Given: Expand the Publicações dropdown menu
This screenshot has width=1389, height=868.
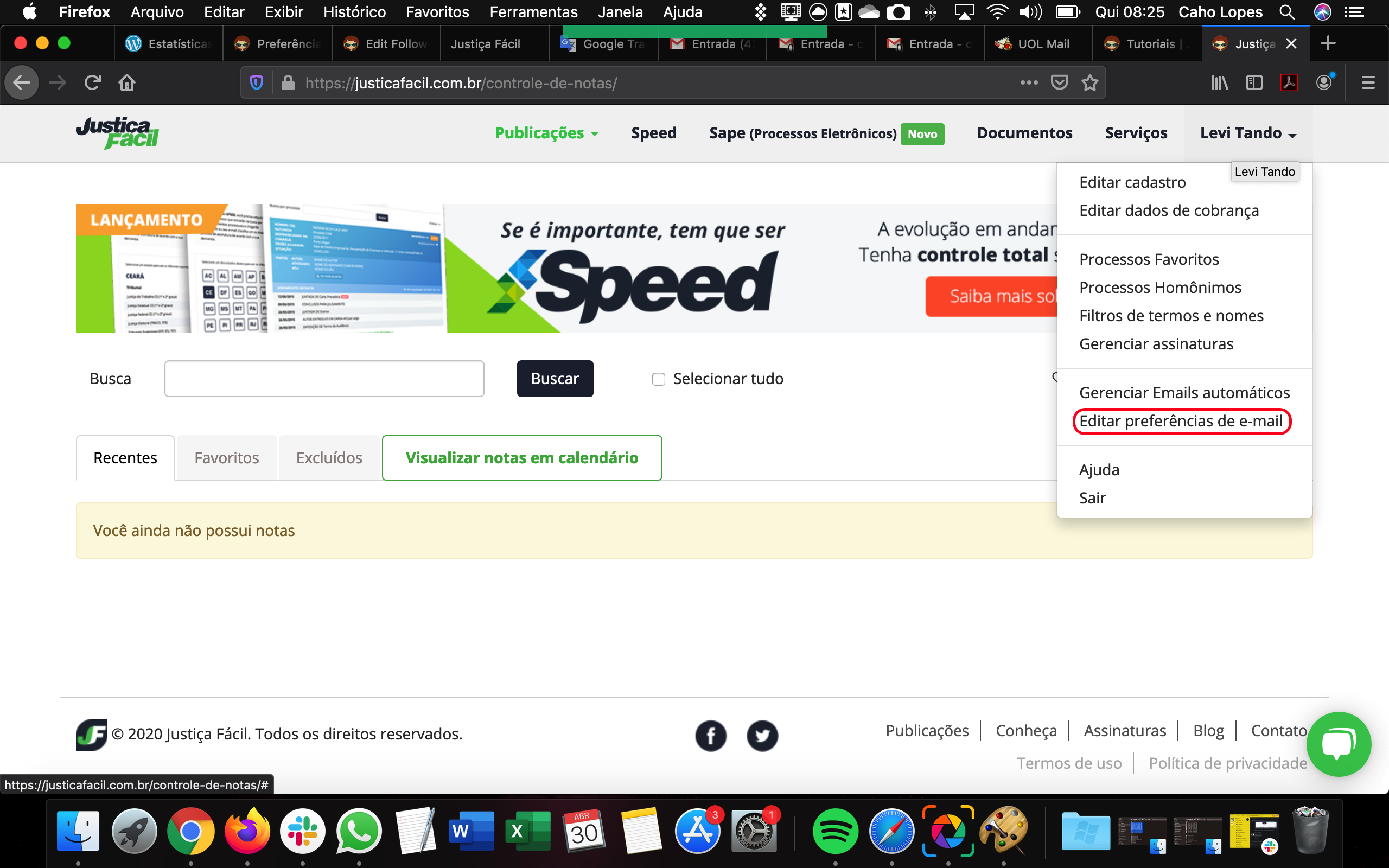Looking at the screenshot, I should click(x=546, y=133).
